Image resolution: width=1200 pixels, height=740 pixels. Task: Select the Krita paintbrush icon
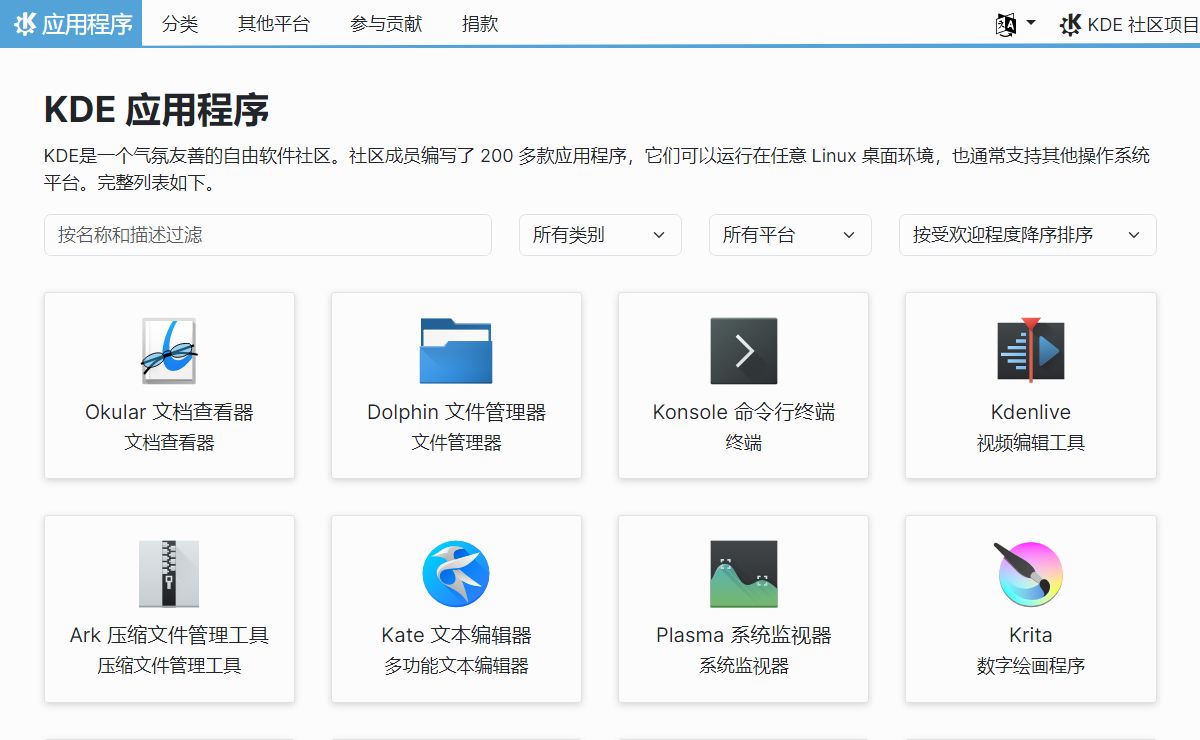pyautogui.click(x=1030, y=574)
